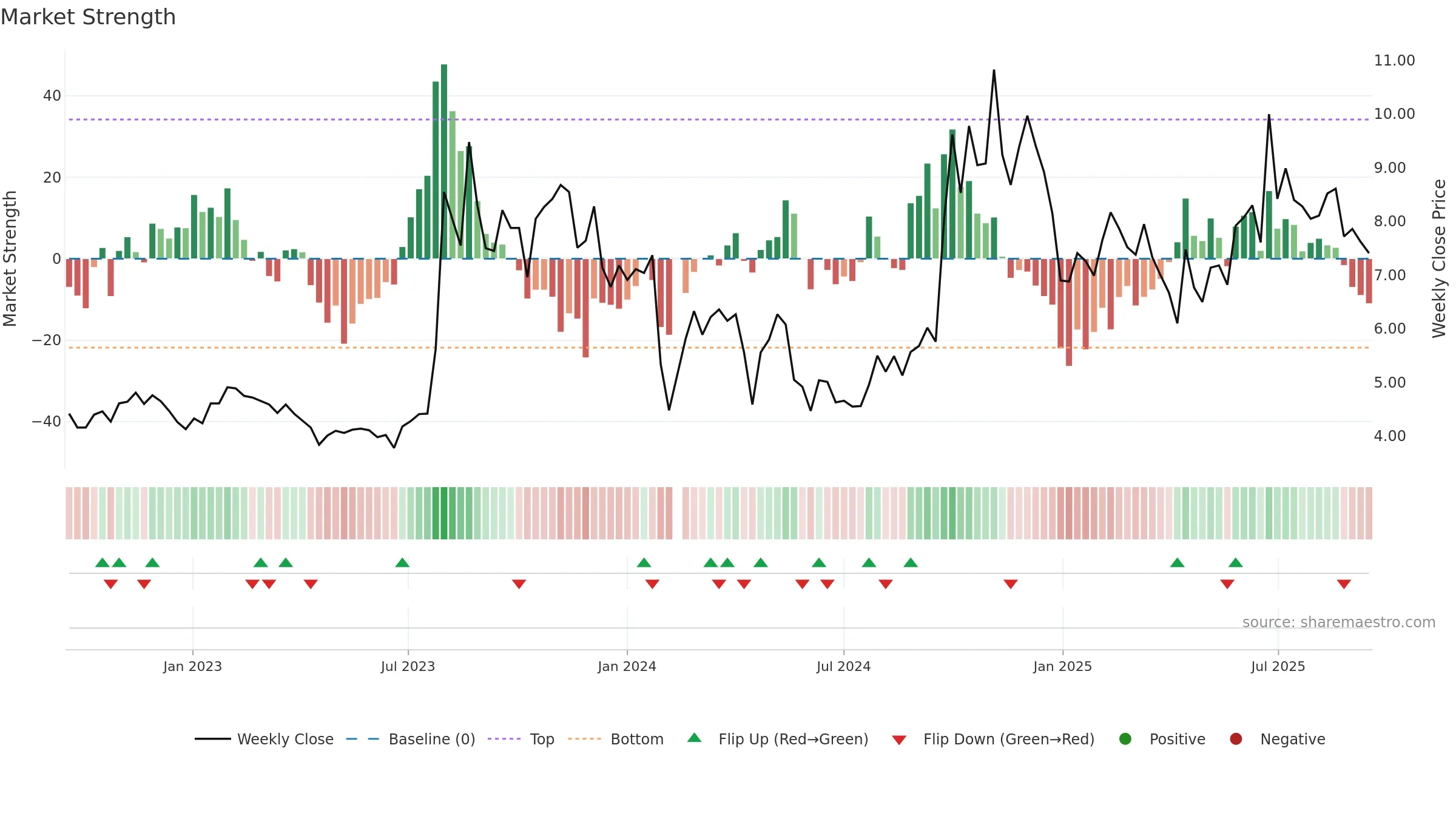Click the Negative legend label

tap(1293, 739)
